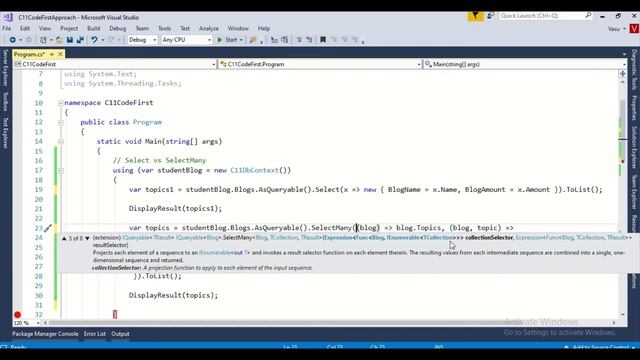This screenshot has width=640, height=360.
Task: Pin the Program.cs tab
Action: [x=52, y=54]
